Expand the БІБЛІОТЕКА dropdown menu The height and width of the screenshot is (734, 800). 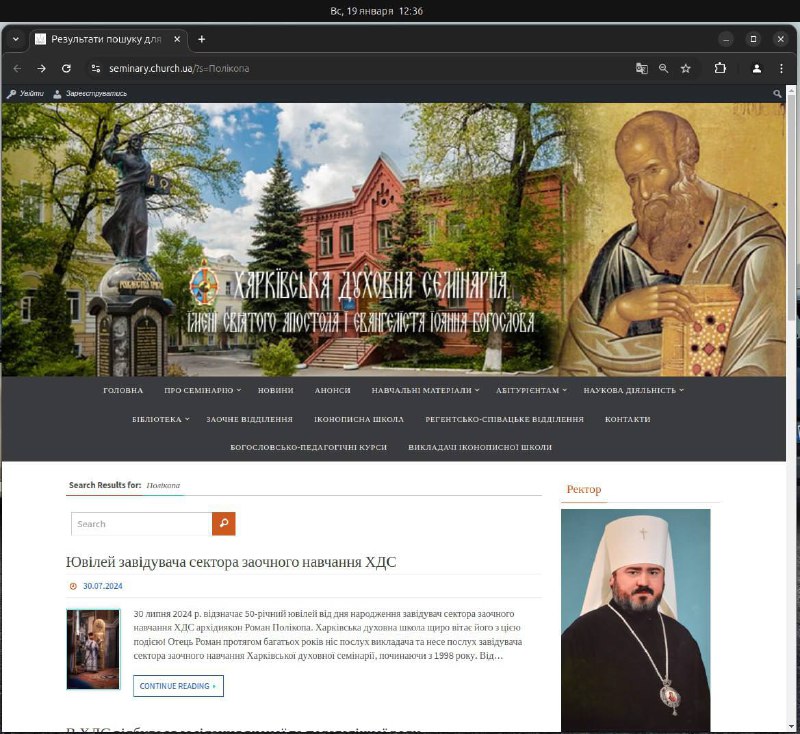pos(161,419)
